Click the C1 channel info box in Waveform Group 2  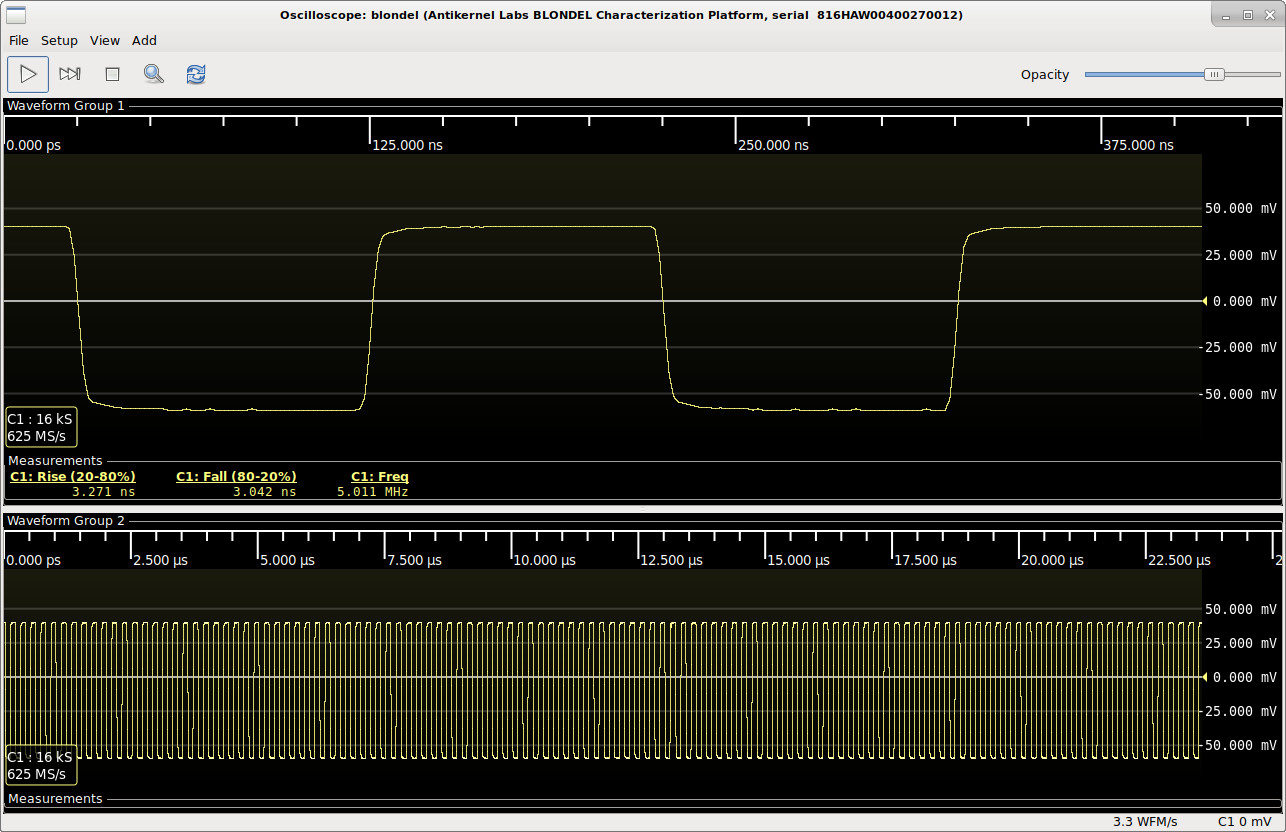pos(41,765)
